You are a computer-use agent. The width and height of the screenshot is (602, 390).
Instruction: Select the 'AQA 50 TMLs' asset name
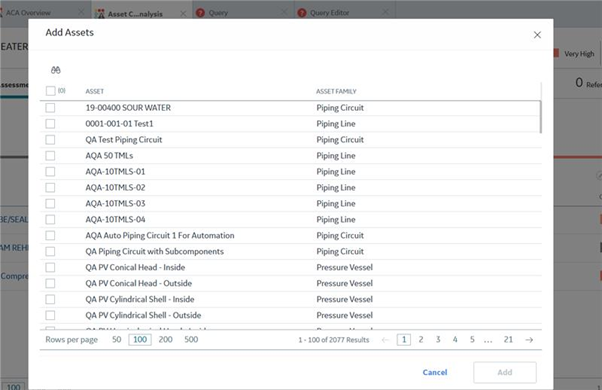click(109, 155)
